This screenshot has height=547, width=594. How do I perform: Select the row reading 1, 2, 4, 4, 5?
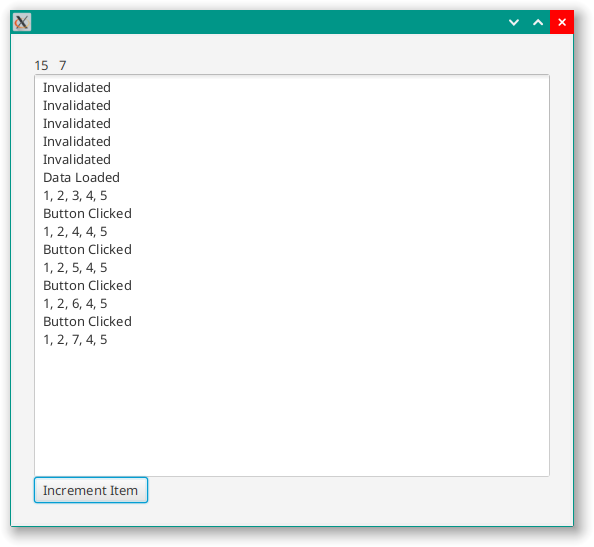click(292, 231)
